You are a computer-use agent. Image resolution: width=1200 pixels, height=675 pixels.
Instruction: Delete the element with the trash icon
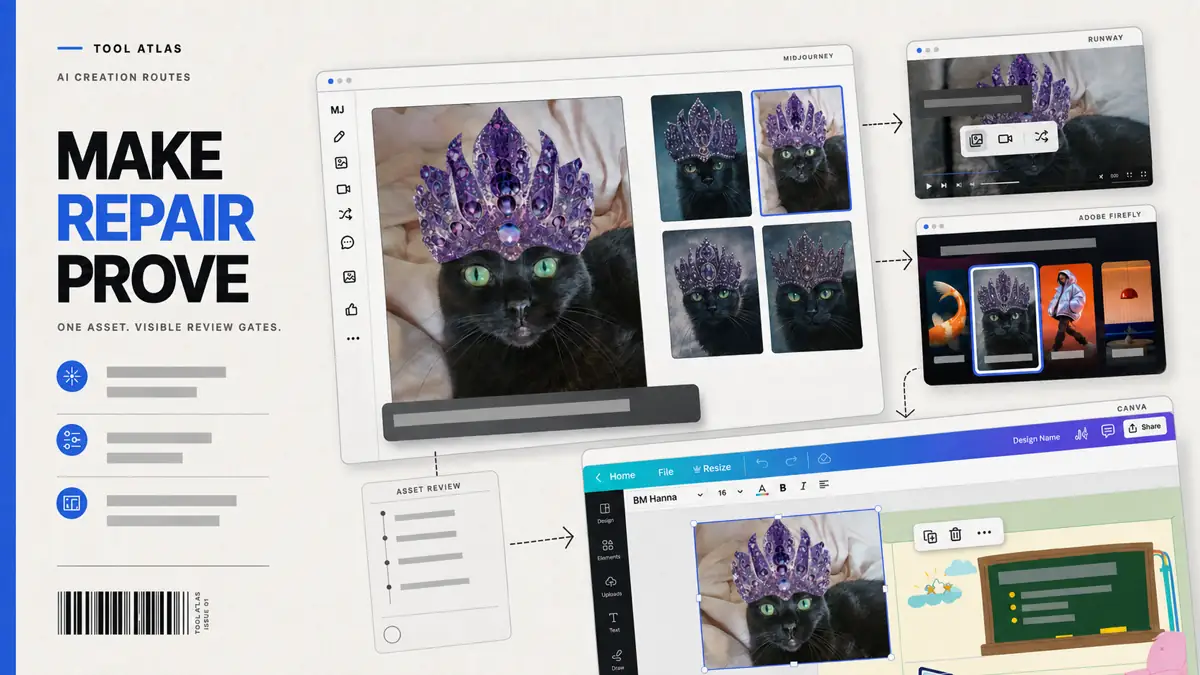click(x=955, y=535)
